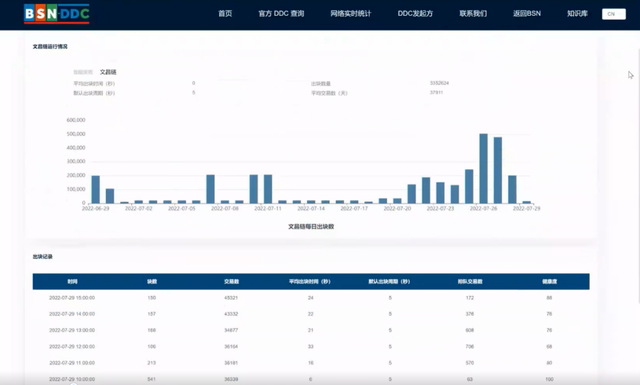Image resolution: width=640 pixels, height=385 pixels.
Task: Open 知识库 knowledge base link
Action: click(577, 13)
